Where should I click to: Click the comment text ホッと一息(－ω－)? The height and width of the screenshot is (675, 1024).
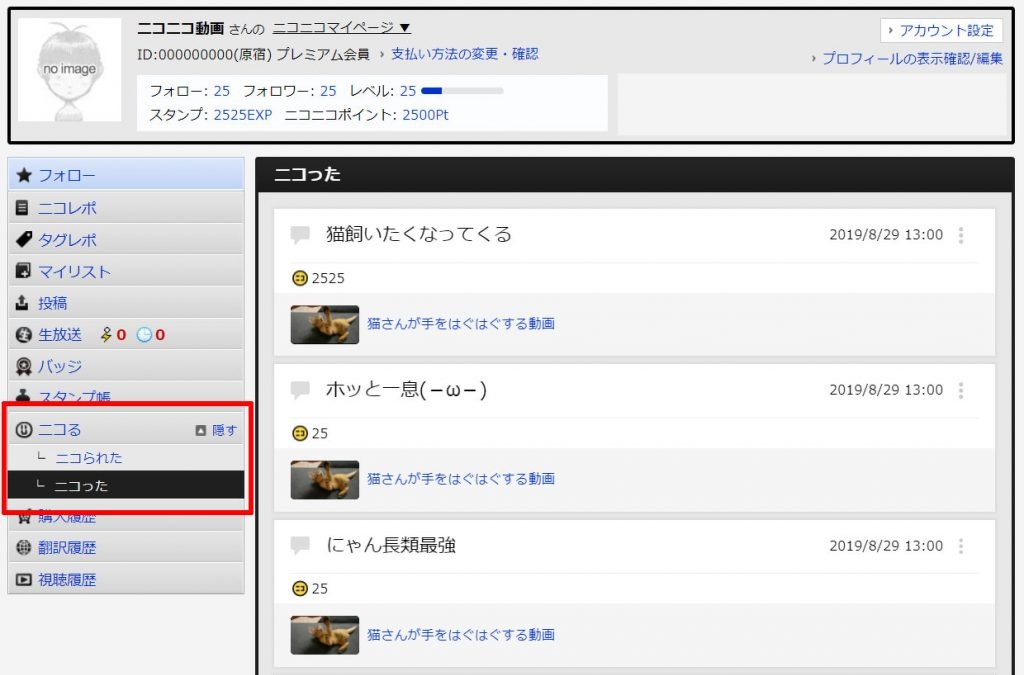coord(406,390)
